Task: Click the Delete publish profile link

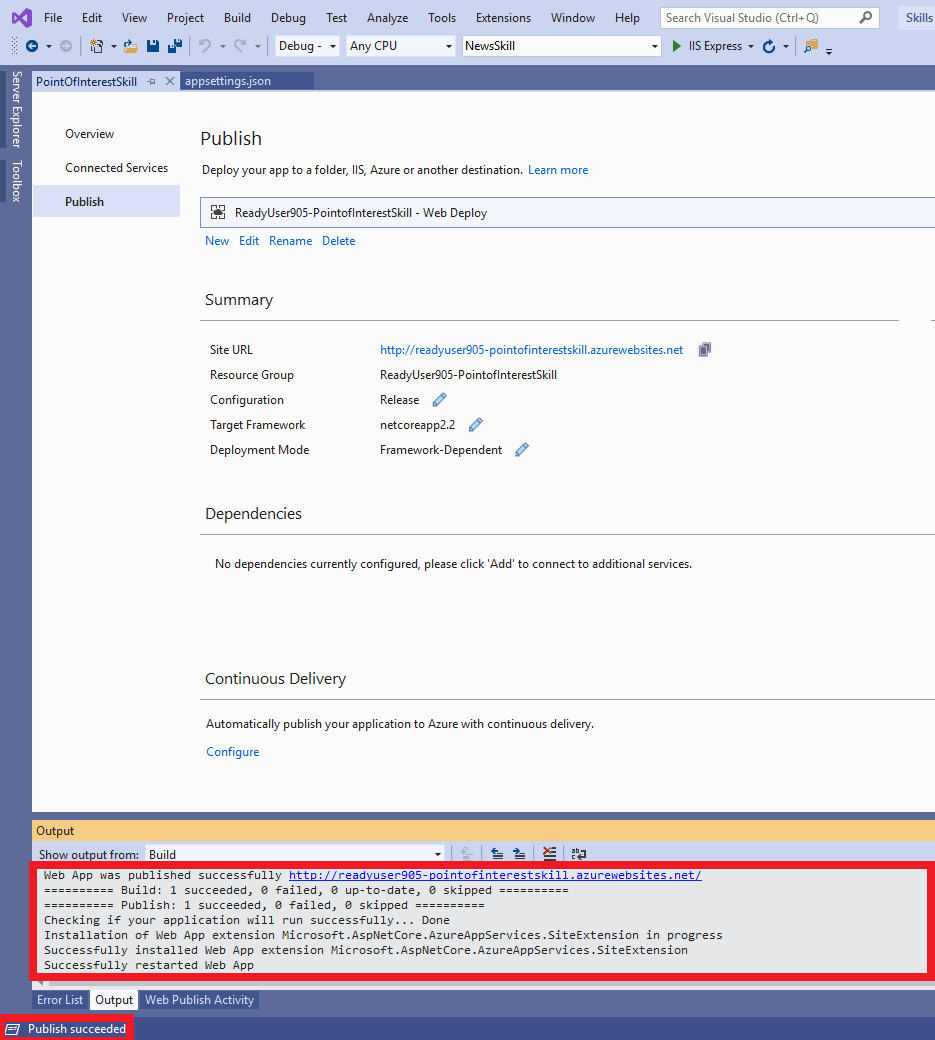Action: click(x=338, y=241)
